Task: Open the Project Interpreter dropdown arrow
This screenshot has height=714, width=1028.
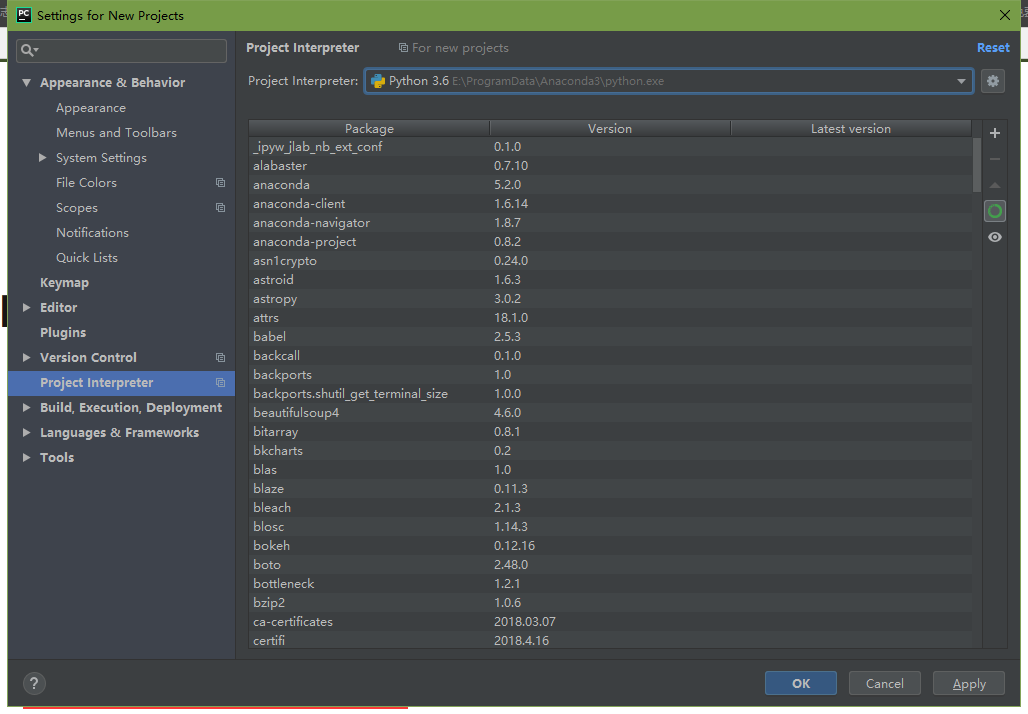Action: point(960,81)
